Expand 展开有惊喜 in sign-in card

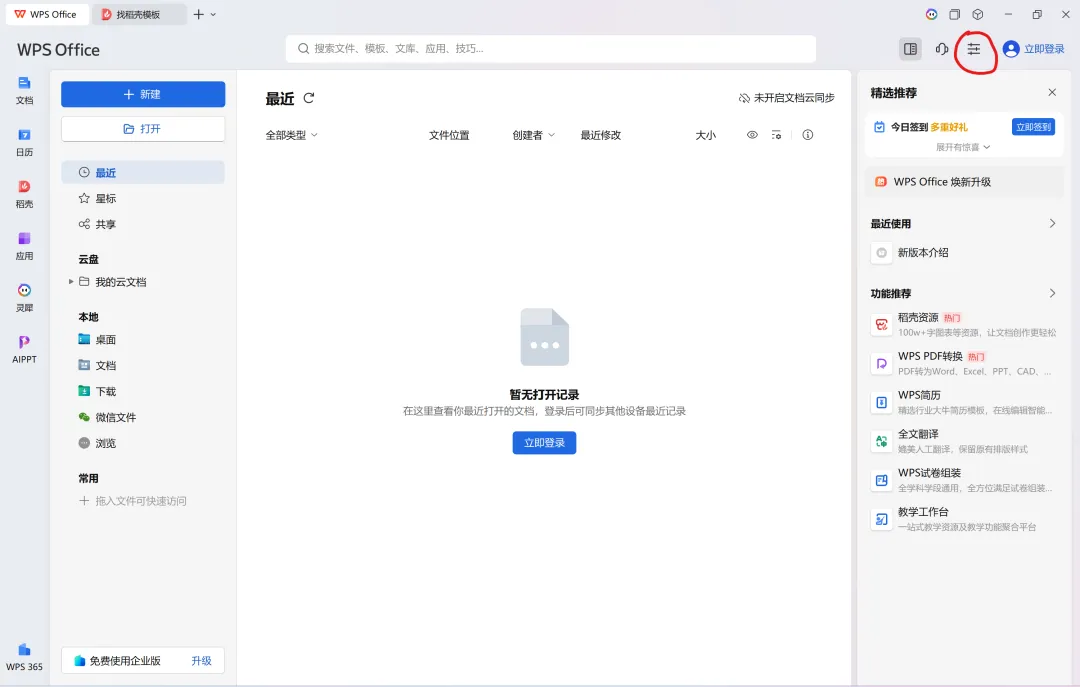point(962,147)
